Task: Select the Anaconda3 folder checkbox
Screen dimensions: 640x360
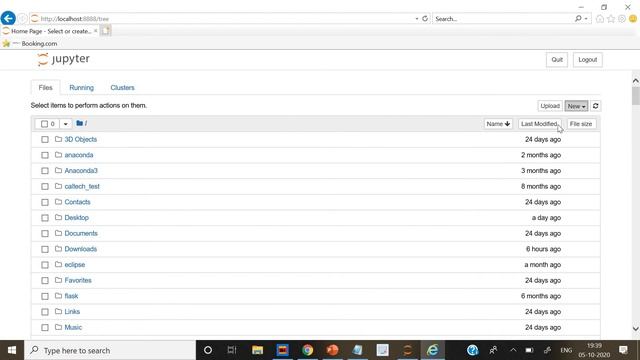Action: (45, 171)
